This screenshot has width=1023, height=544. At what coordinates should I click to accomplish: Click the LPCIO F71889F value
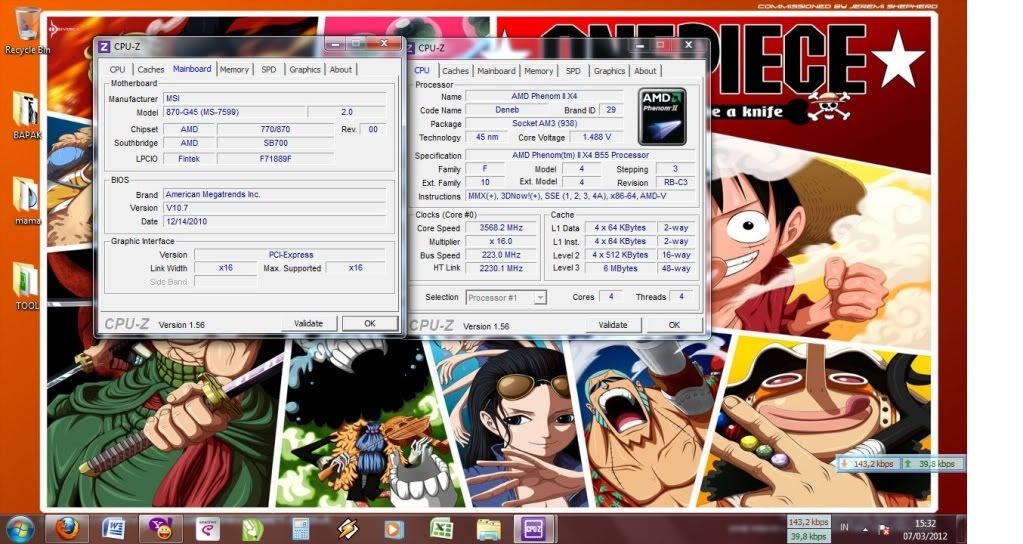click(275, 159)
